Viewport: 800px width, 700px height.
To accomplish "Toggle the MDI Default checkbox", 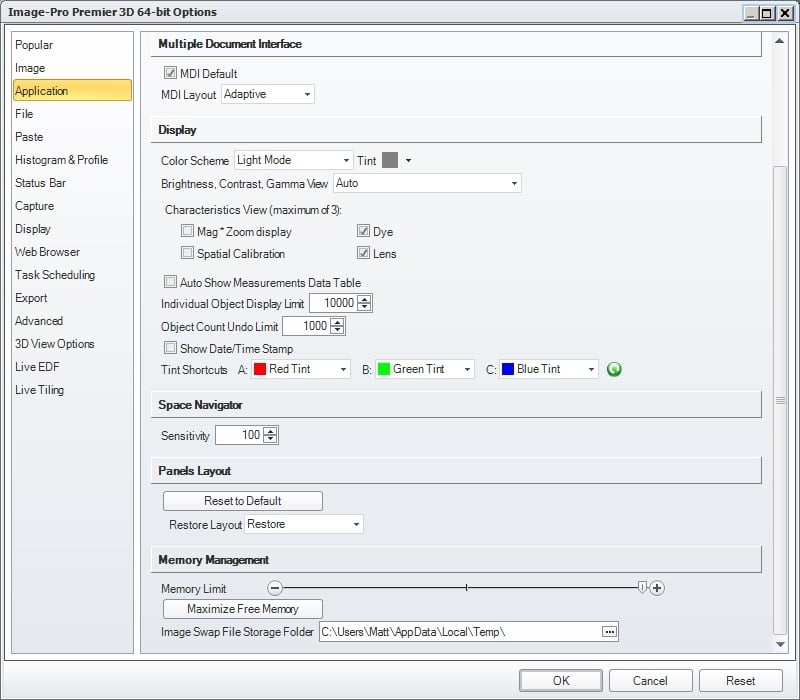I will 170,73.
